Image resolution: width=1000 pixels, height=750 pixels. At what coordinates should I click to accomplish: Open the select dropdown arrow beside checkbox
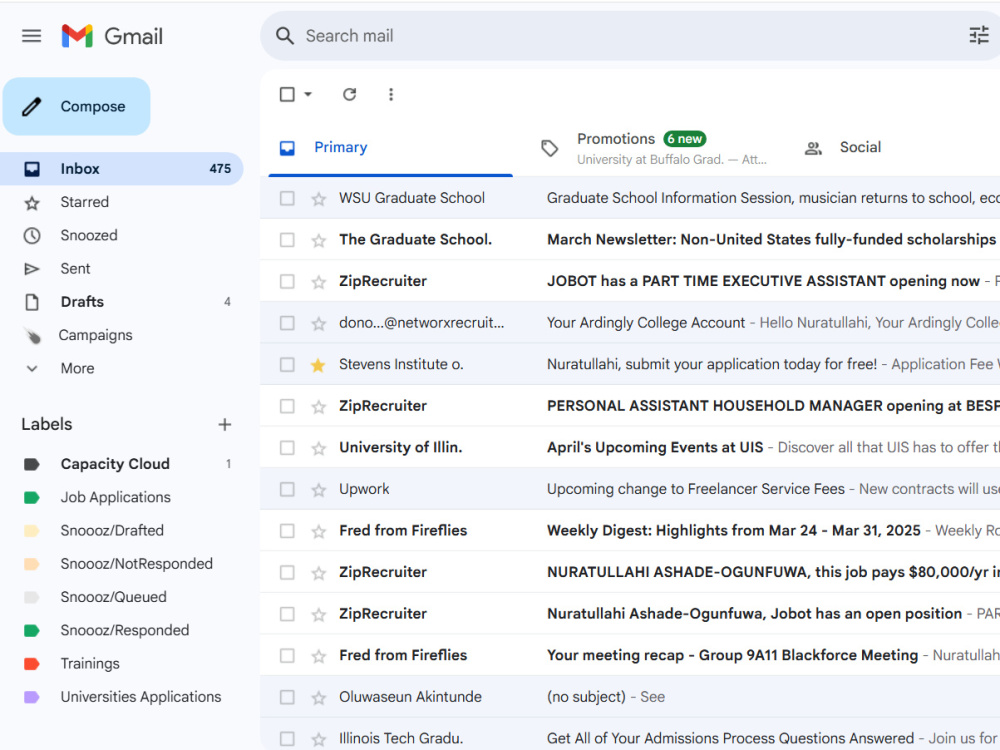(x=308, y=94)
